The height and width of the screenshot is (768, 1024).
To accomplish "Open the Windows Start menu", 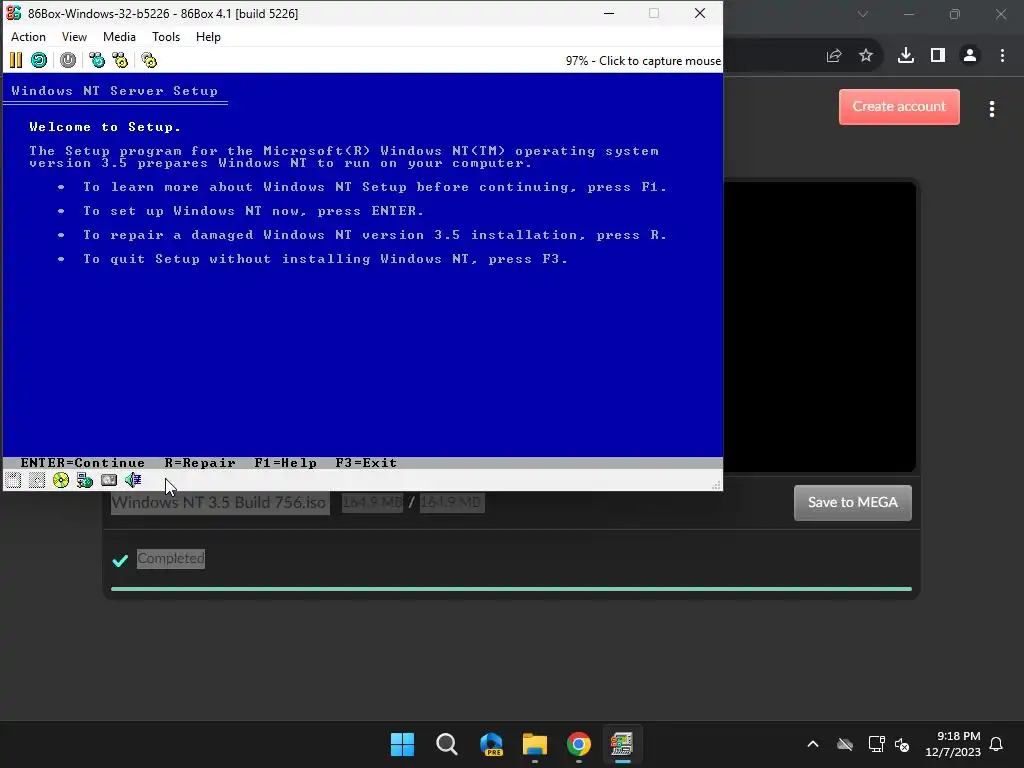I will [402, 744].
